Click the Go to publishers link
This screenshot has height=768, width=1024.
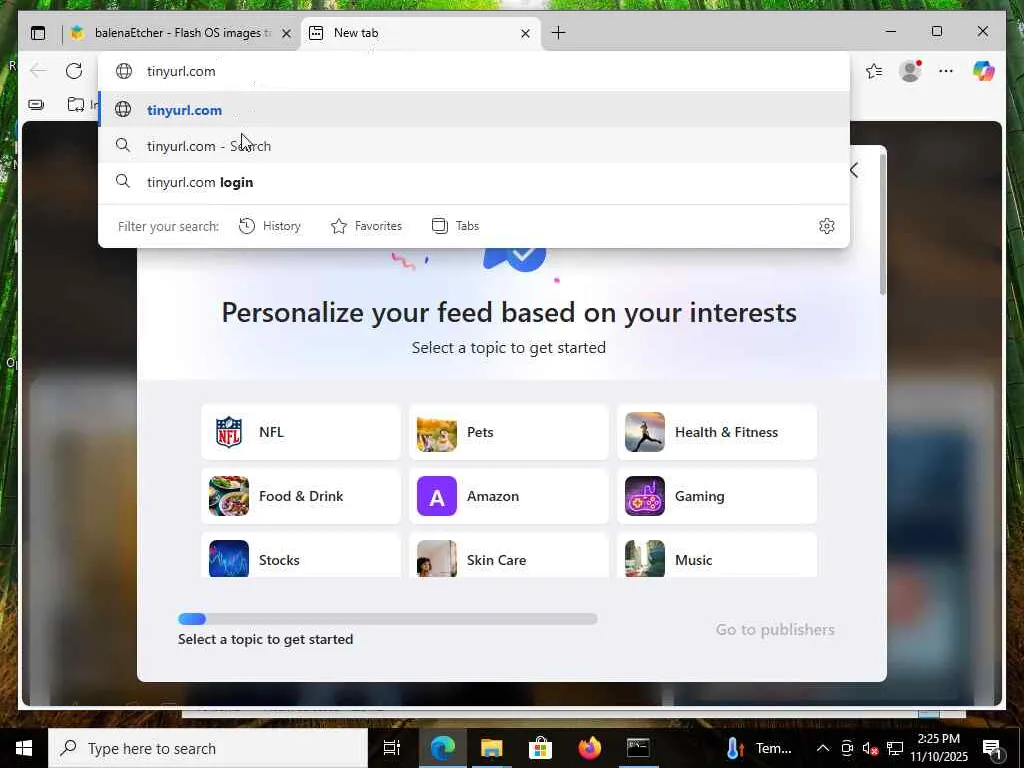tap(775, 630)
